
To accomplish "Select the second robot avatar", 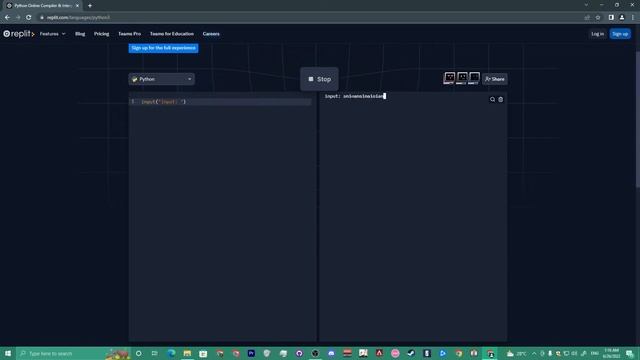I will coord(462,78).
